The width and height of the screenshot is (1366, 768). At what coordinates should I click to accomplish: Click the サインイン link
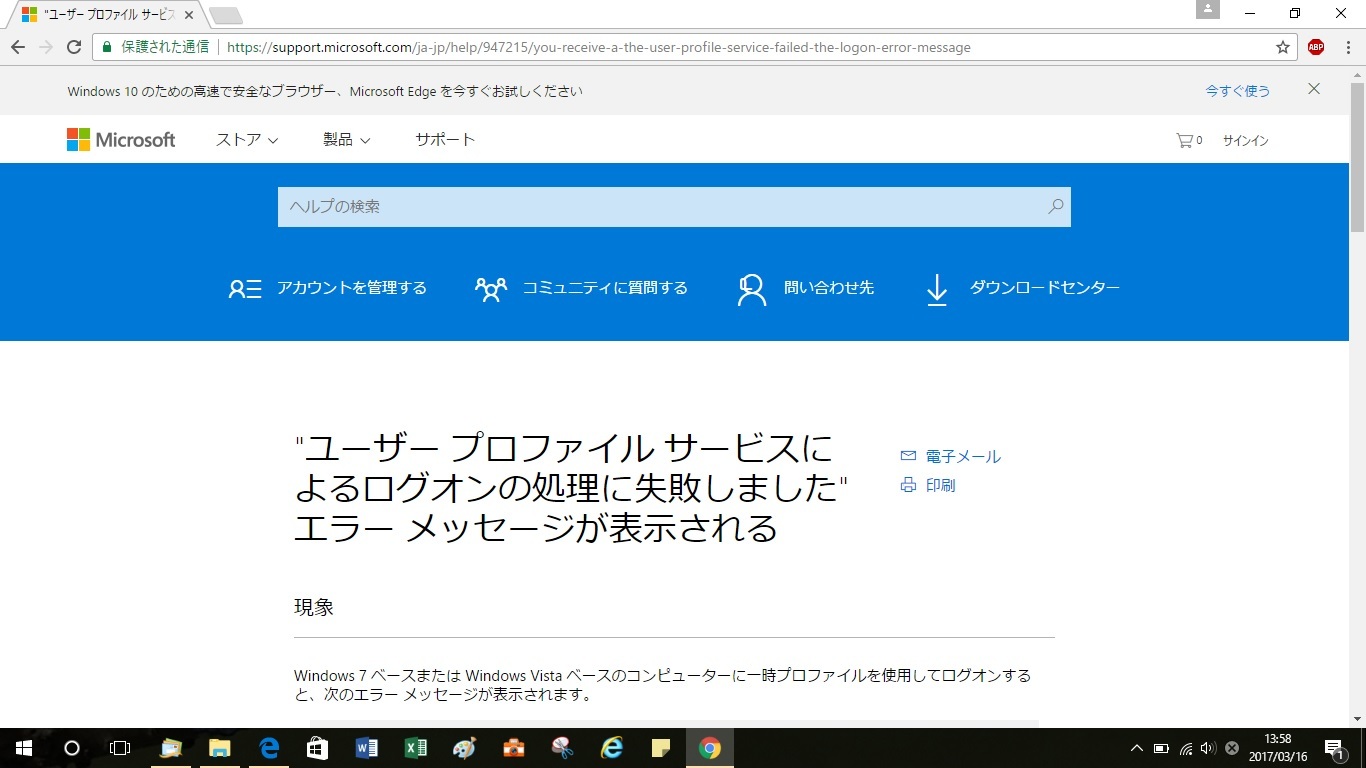coord(1245,141)
